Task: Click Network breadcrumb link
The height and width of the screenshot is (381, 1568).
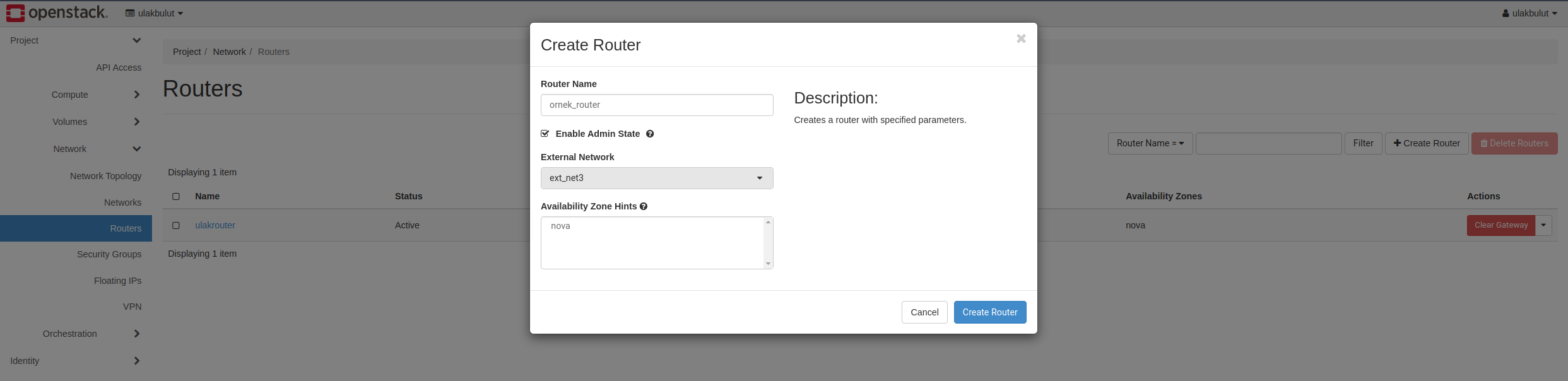Action: pos(229,52)
